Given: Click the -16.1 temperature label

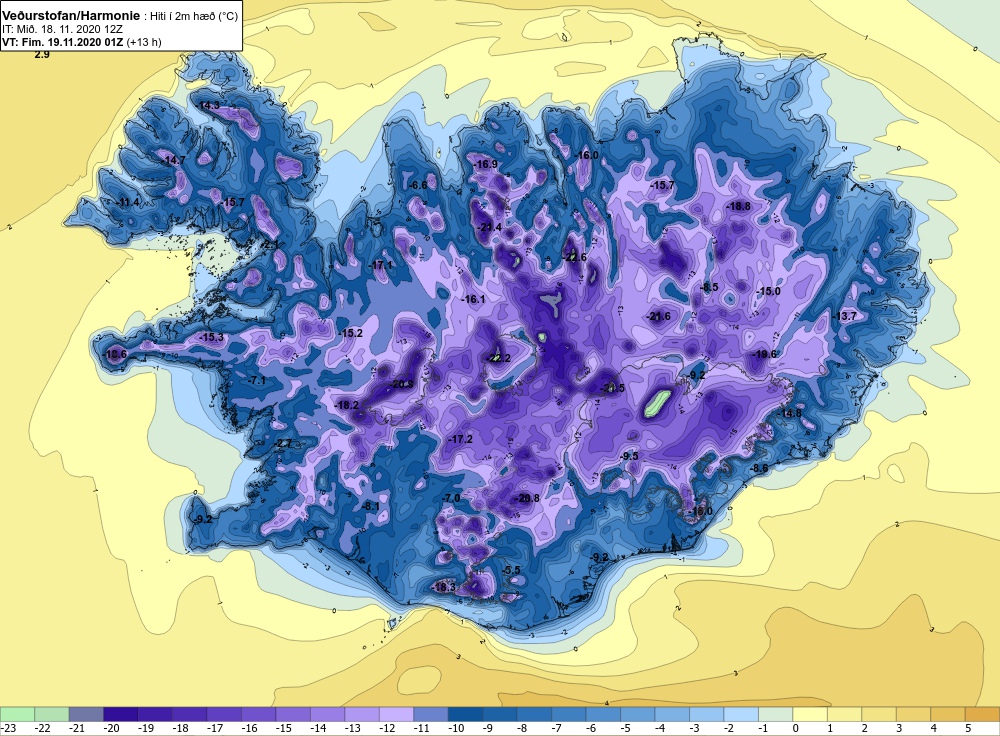Looking at the screenshot, I should point(474,299).
